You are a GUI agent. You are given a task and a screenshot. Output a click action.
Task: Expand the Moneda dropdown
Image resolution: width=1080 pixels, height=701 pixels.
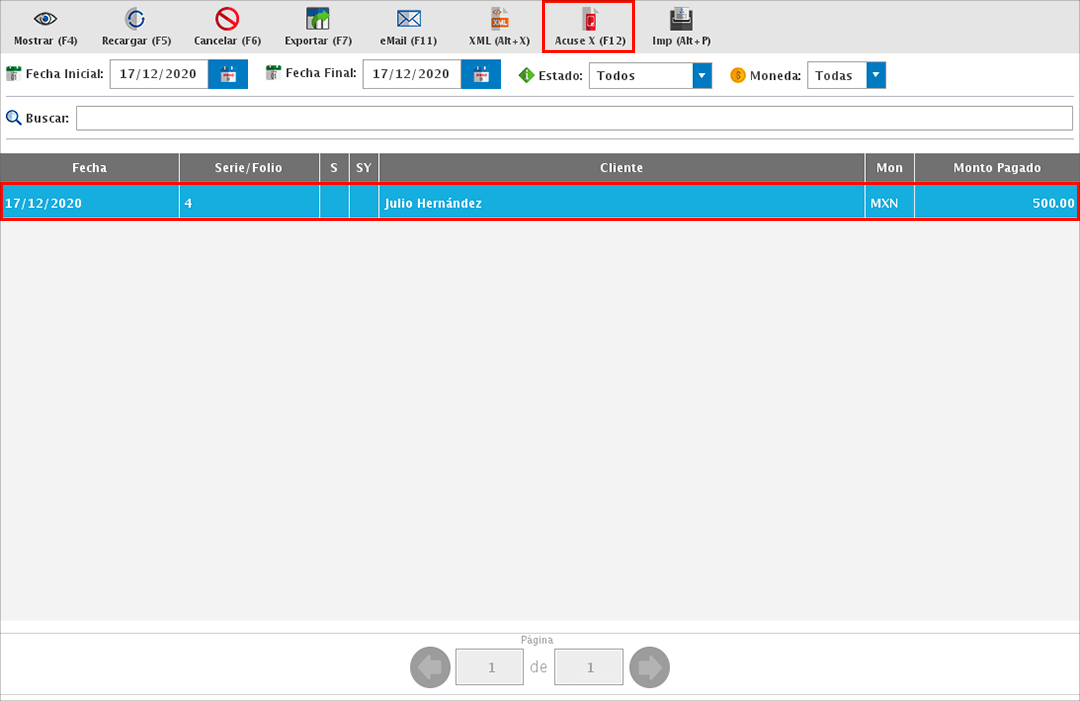click(876, 76)
